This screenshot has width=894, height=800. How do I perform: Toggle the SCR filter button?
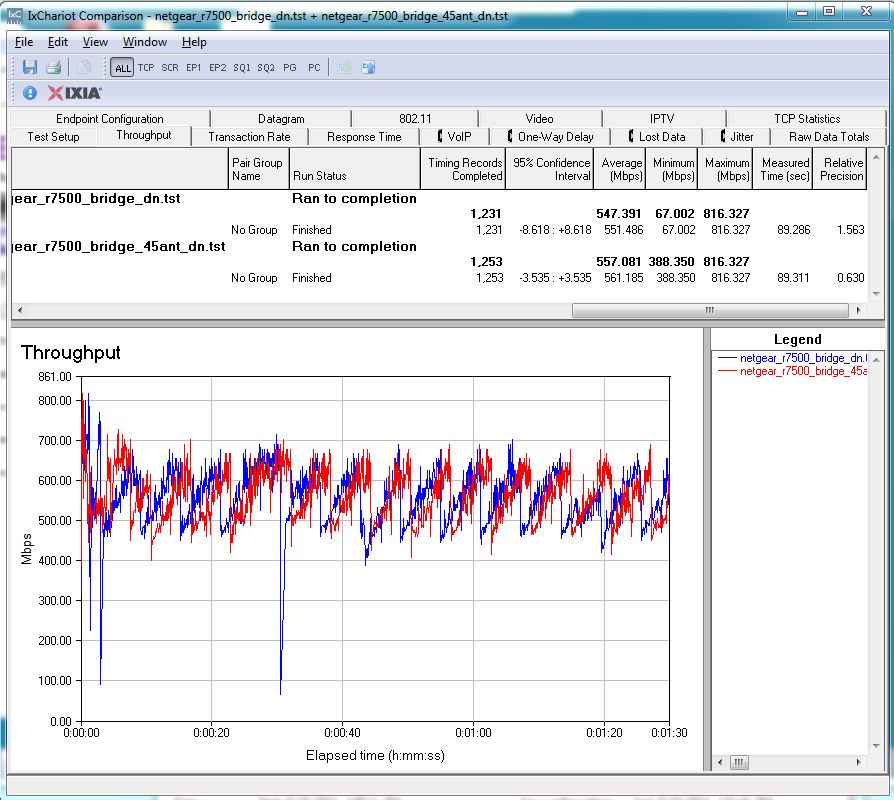170,67
